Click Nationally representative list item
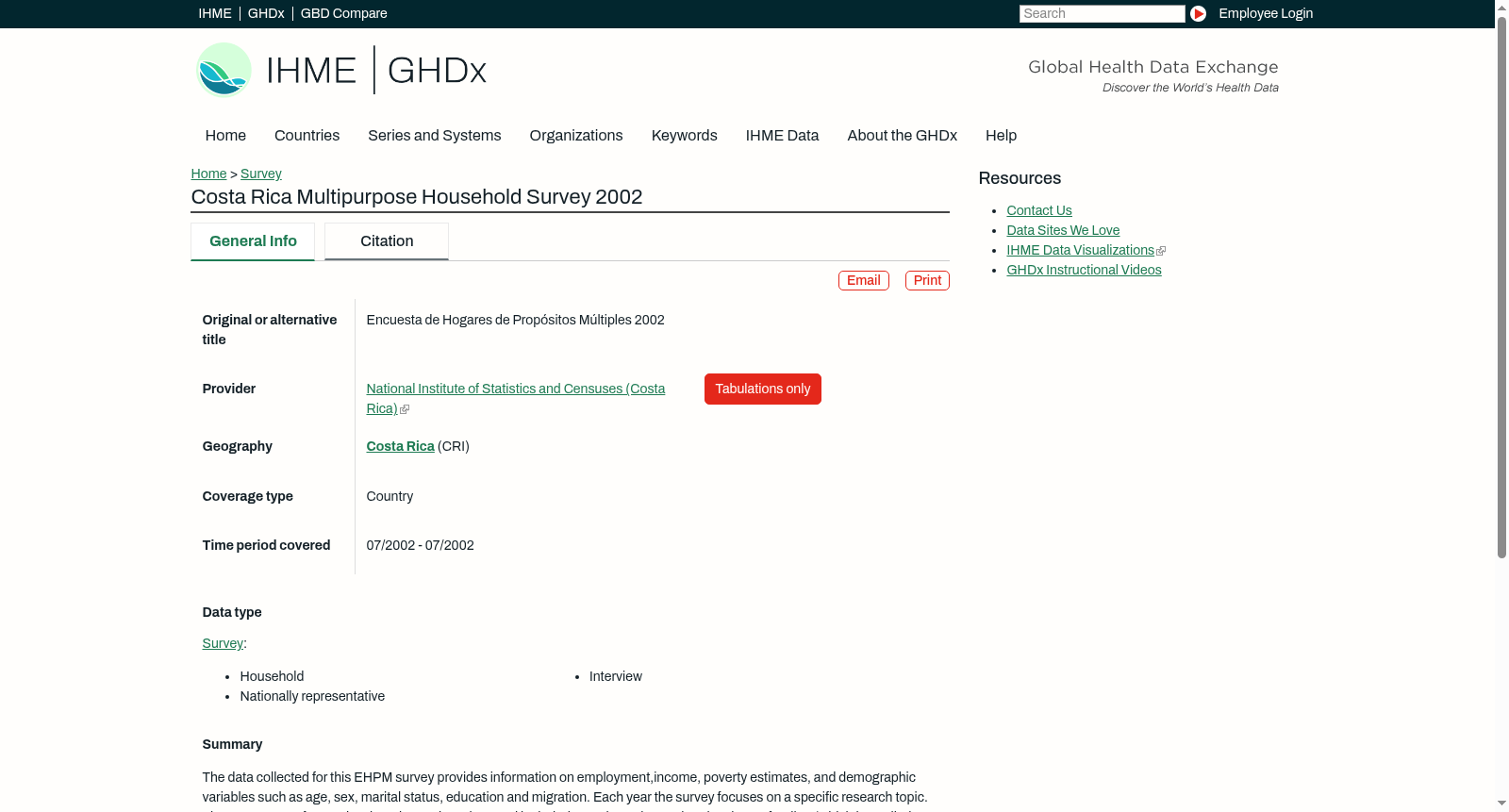 pyautogui.click(x=312, y=696)
